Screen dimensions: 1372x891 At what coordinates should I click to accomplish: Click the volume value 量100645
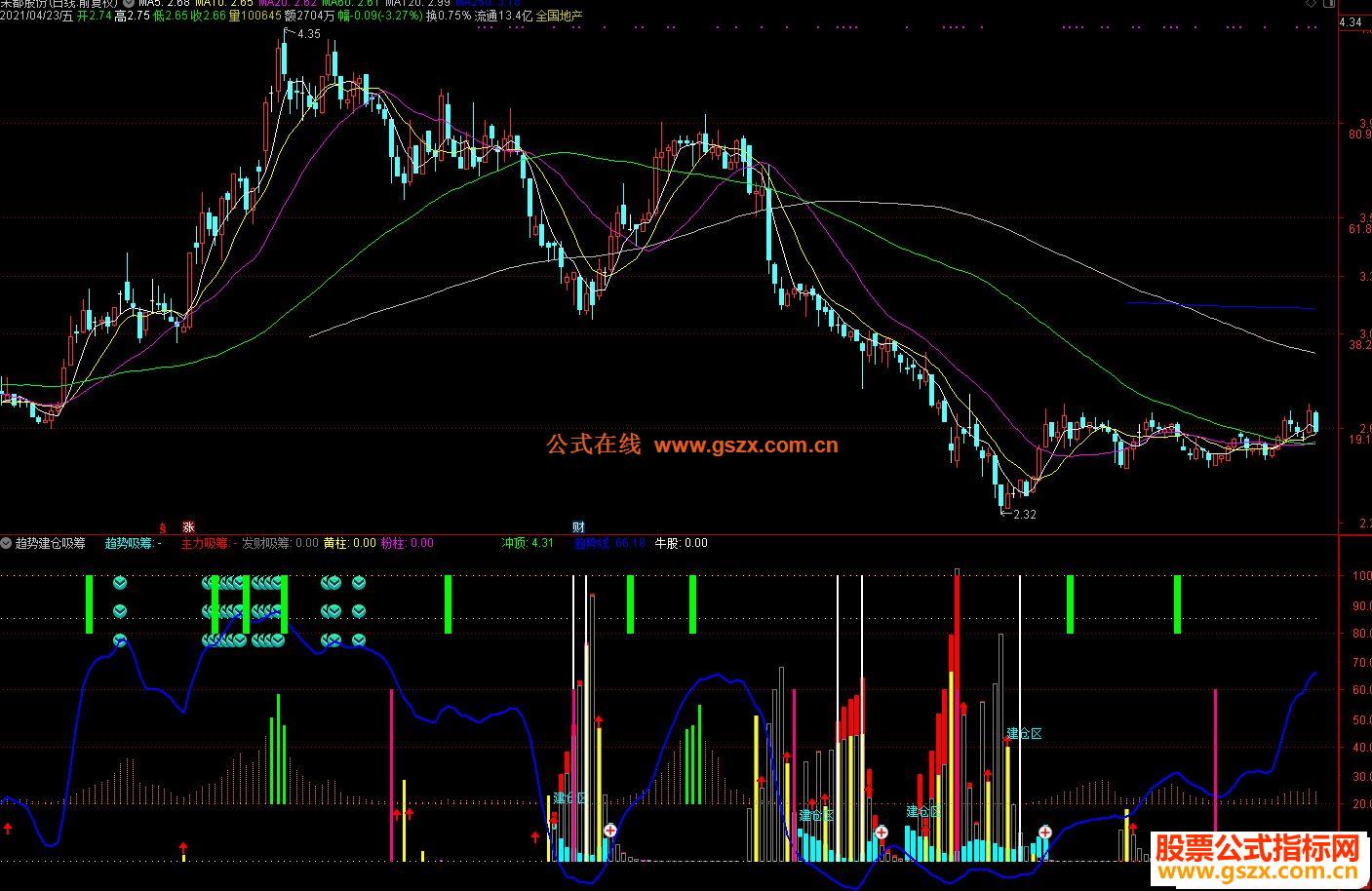pyautogui.click(x=255, y=16)
